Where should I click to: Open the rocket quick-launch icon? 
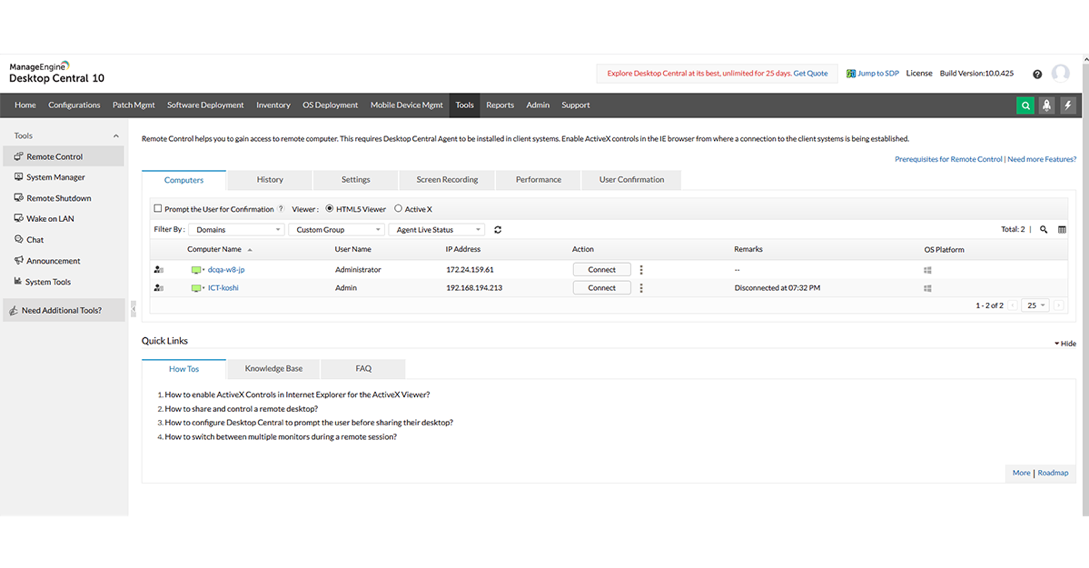1047,106
